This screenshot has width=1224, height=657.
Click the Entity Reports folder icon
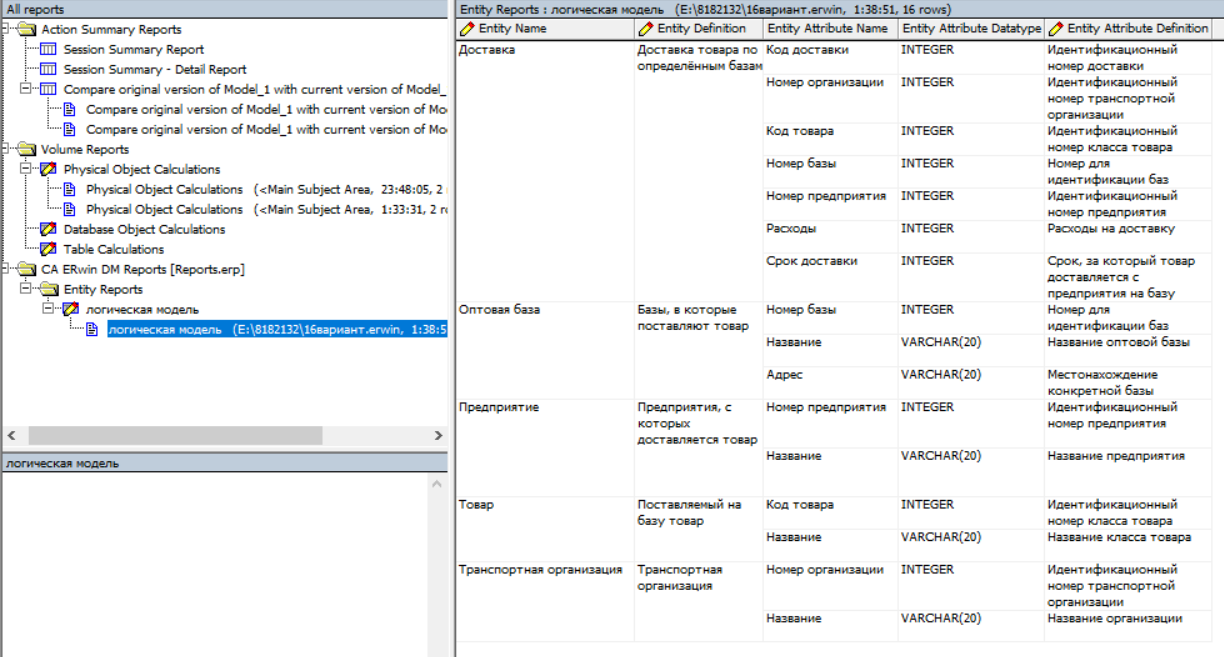point(48,289)
